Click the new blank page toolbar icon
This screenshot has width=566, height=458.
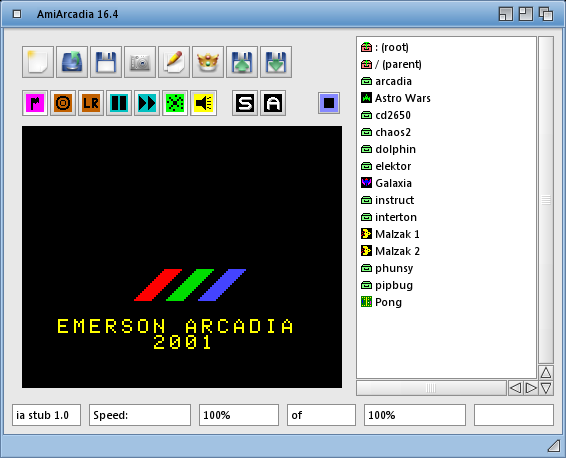[x=38, y=62]
